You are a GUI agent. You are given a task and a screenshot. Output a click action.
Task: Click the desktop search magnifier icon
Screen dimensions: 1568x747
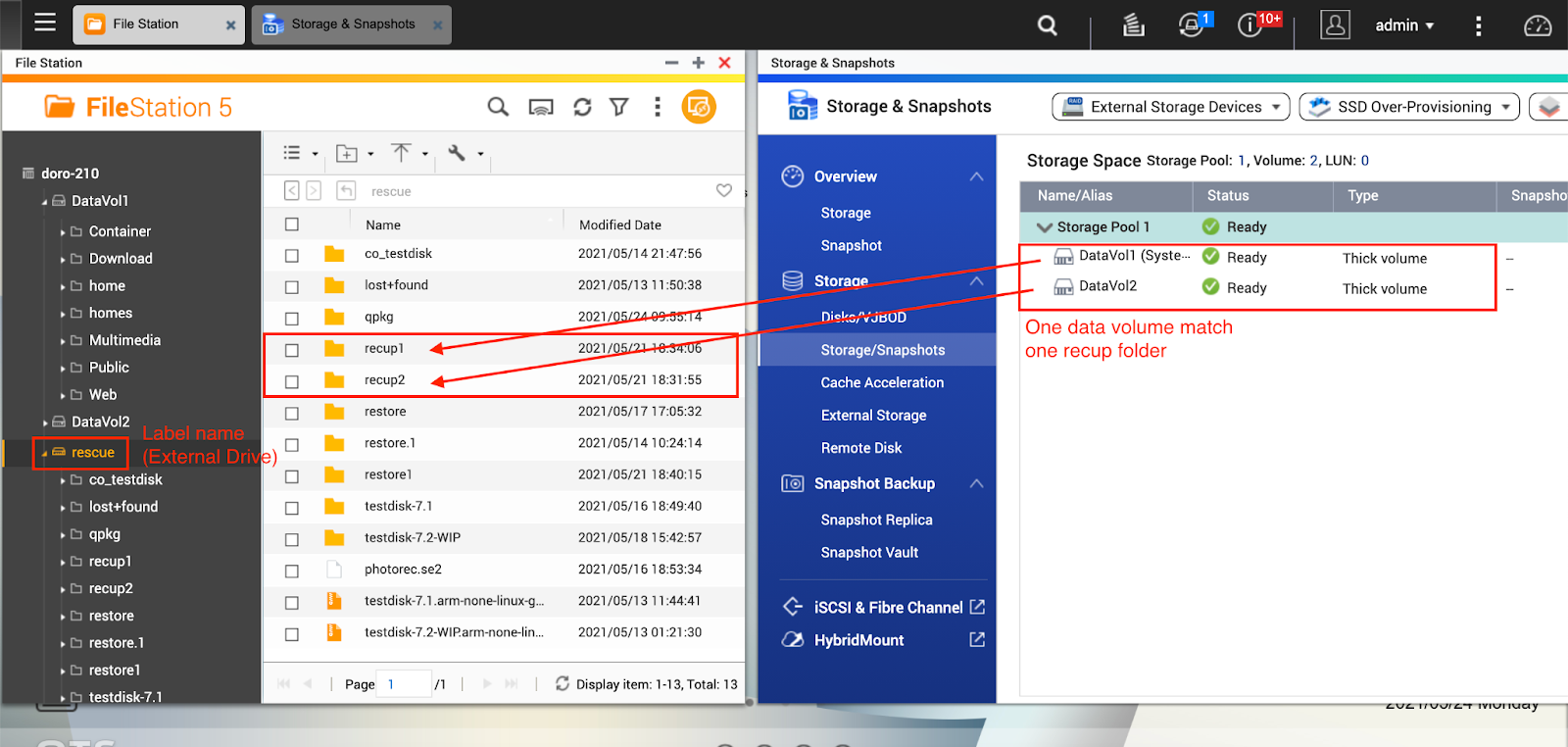click(x=1048, y=25)
